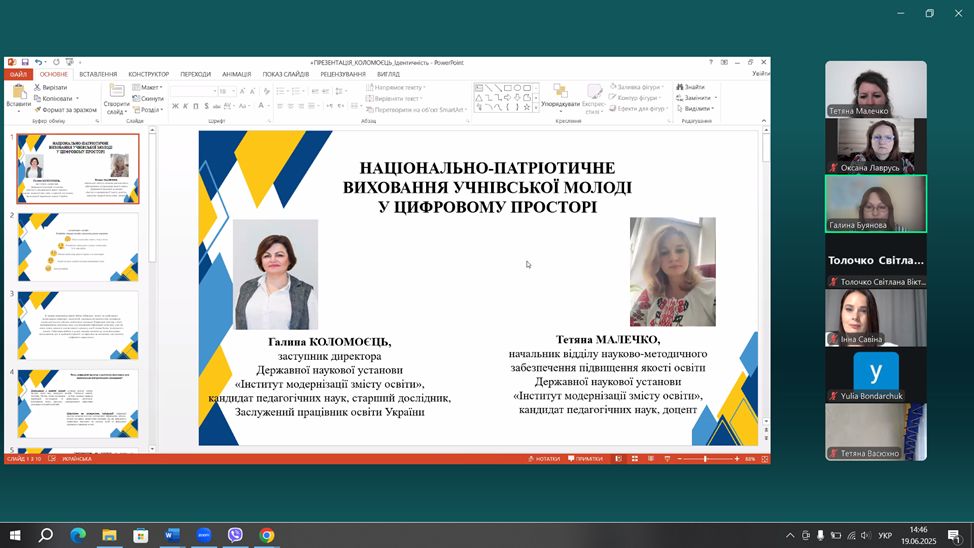The image size is (974, 548).
Task: Switch to slide sorter view in status bar
Action: [x=634, y=459]
